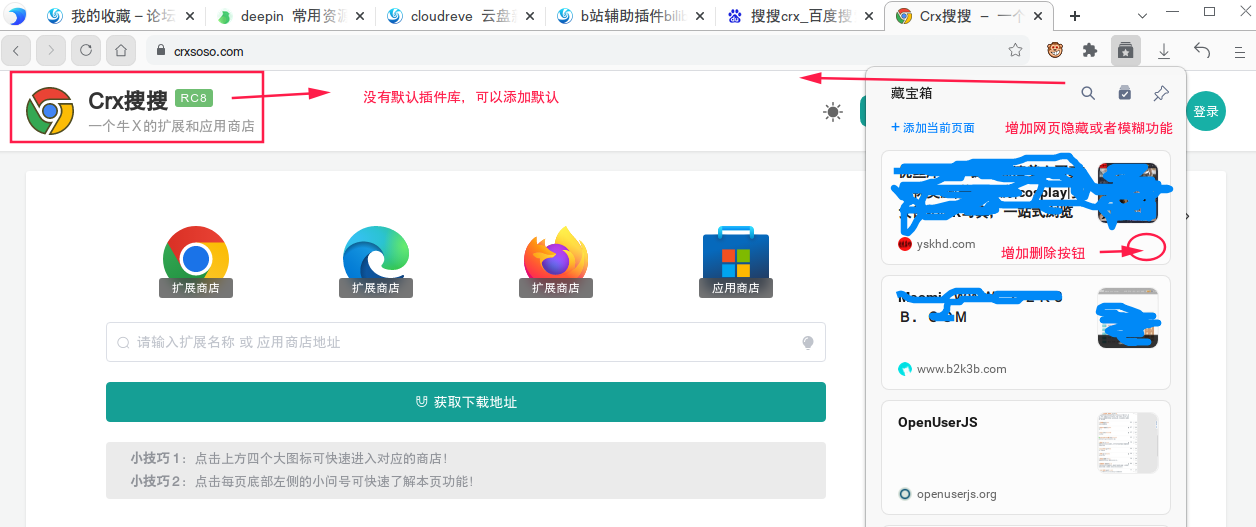This screenshot has width=1256, height=527.
Task: Click the browser back arrow button
Action: [16, 51]
